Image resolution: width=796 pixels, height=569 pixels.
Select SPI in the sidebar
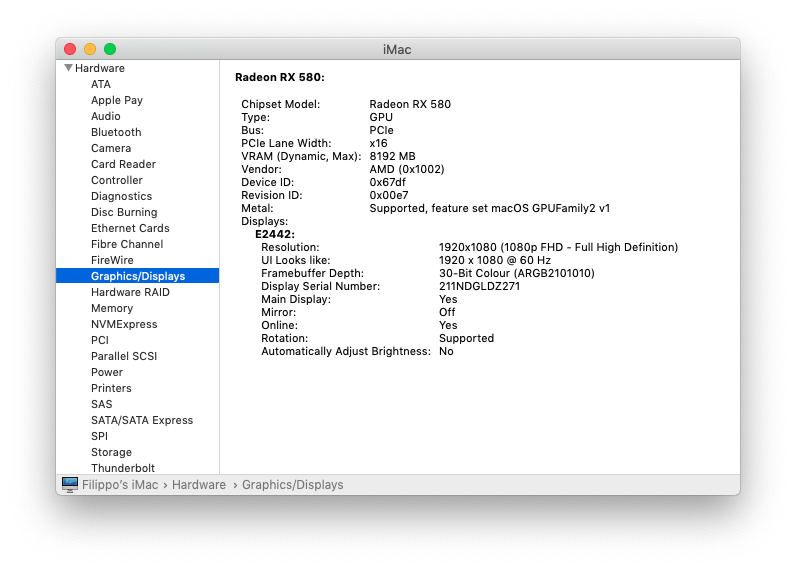(99, 436)
